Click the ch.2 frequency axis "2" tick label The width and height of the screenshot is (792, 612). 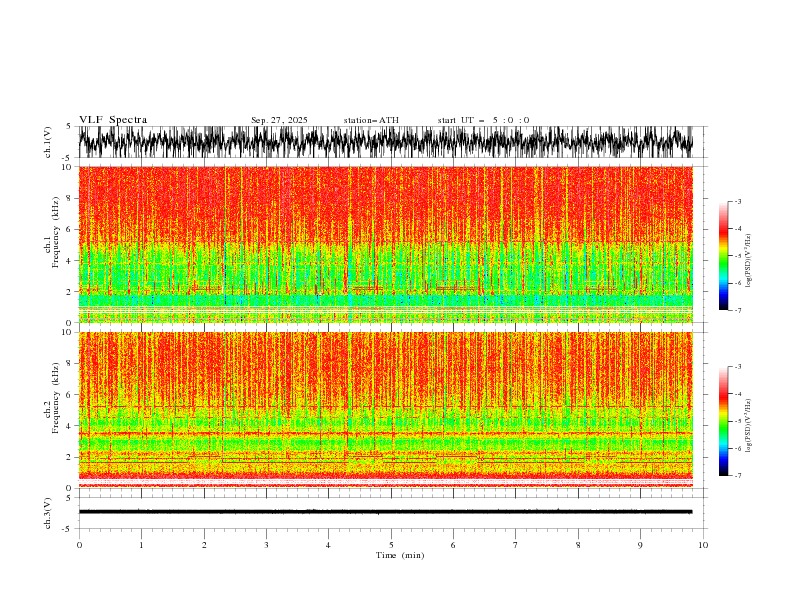[69, 457]
